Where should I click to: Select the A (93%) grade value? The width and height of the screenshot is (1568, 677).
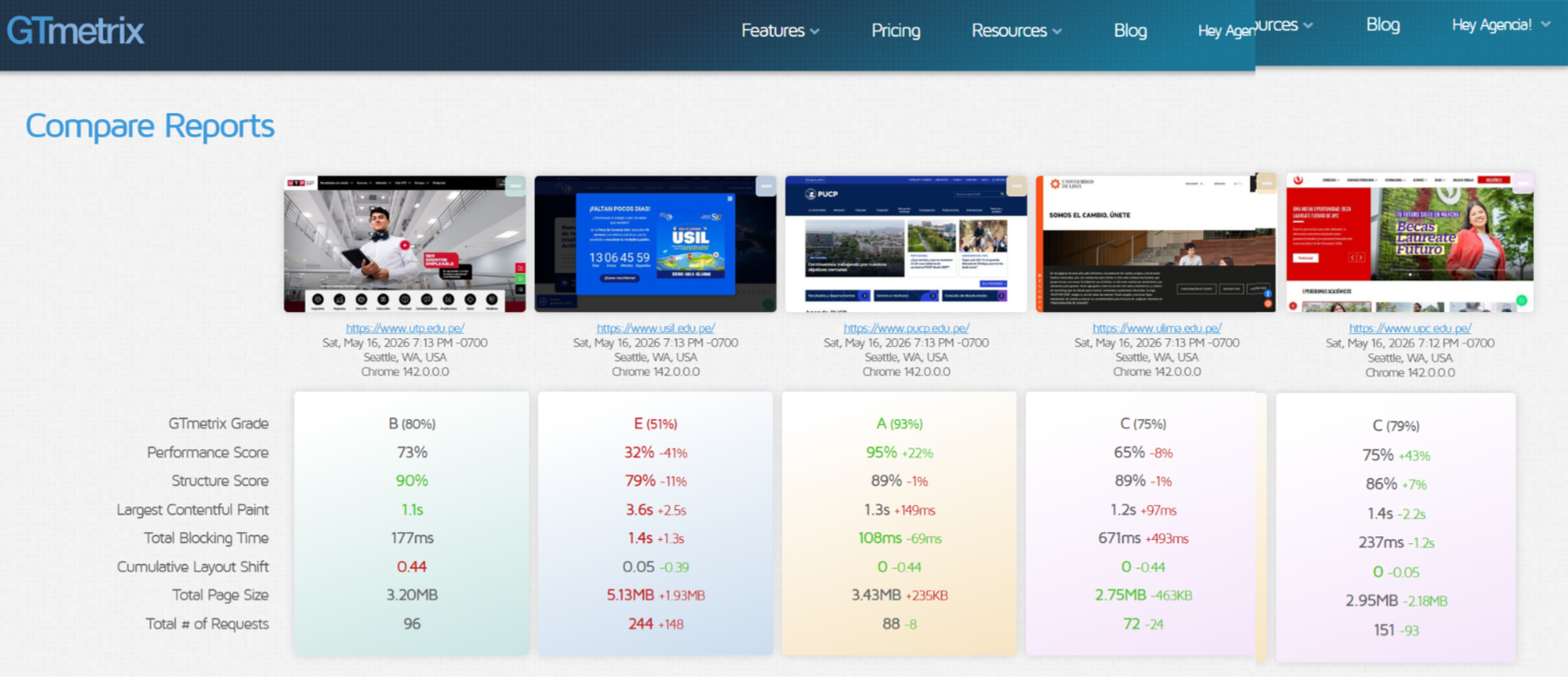[x=899, y=423]
